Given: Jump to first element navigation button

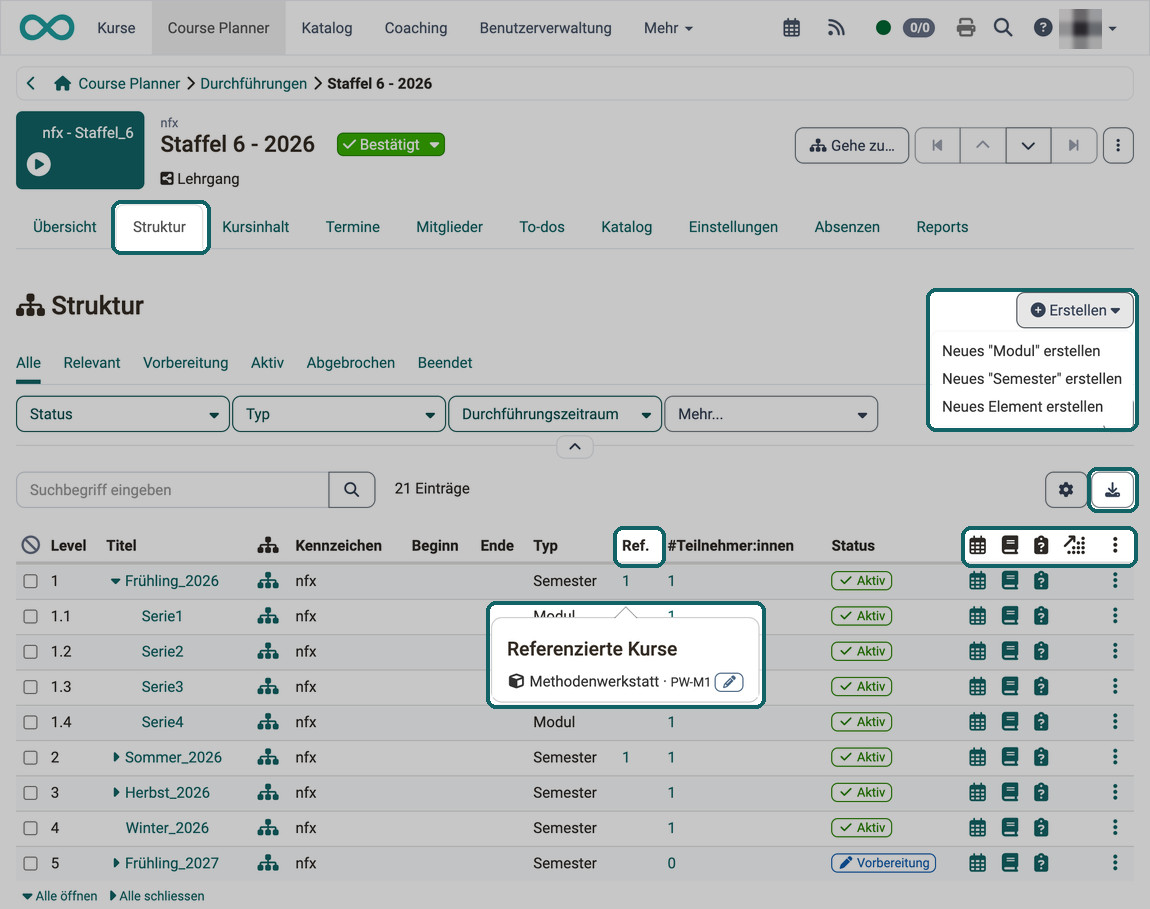Looking at the screenshot, I should (937, 145).
